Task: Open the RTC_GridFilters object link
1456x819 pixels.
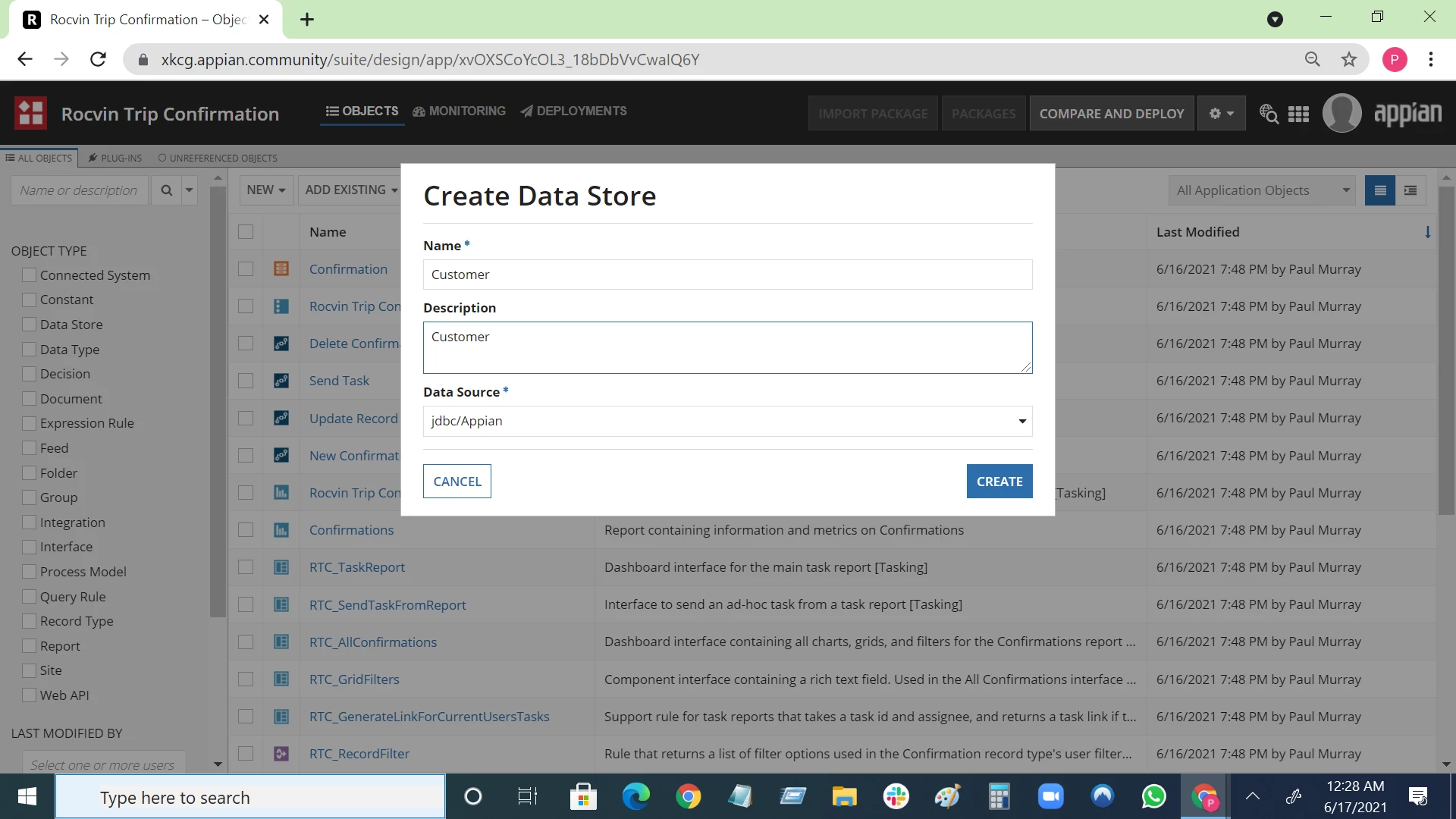Action: [x=354, y=679]
